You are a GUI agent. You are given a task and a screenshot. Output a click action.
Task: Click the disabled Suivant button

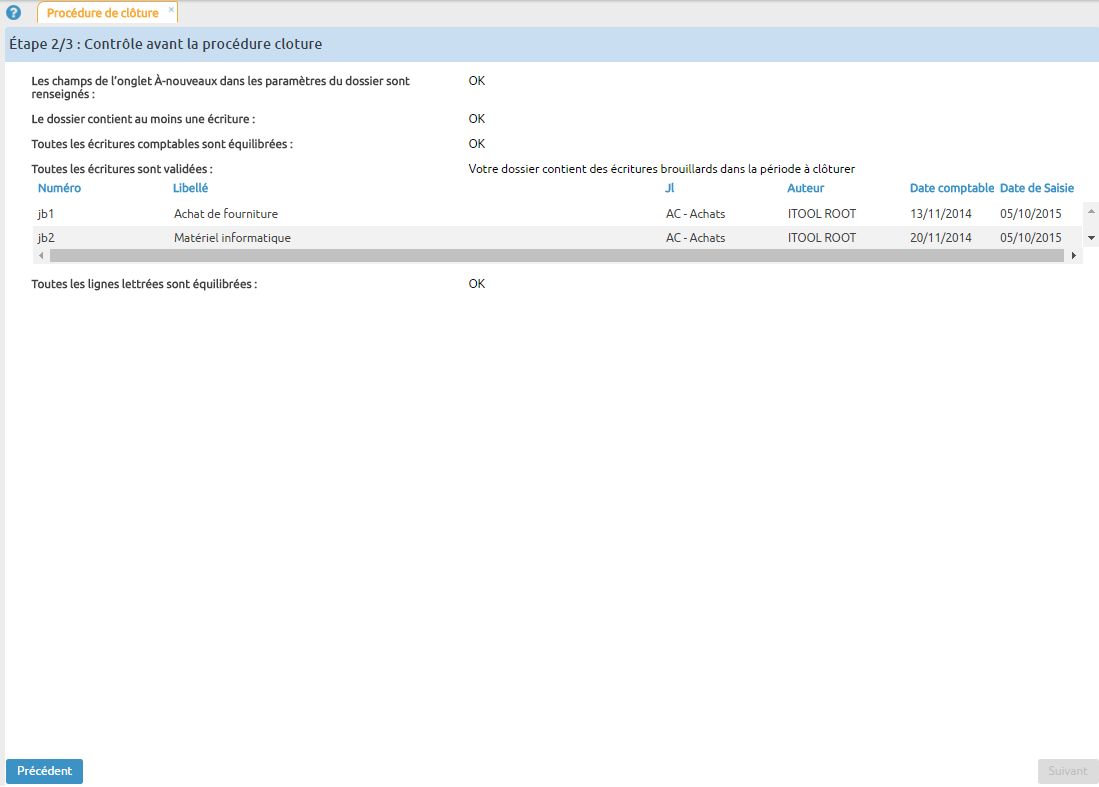coord(1068,771)
